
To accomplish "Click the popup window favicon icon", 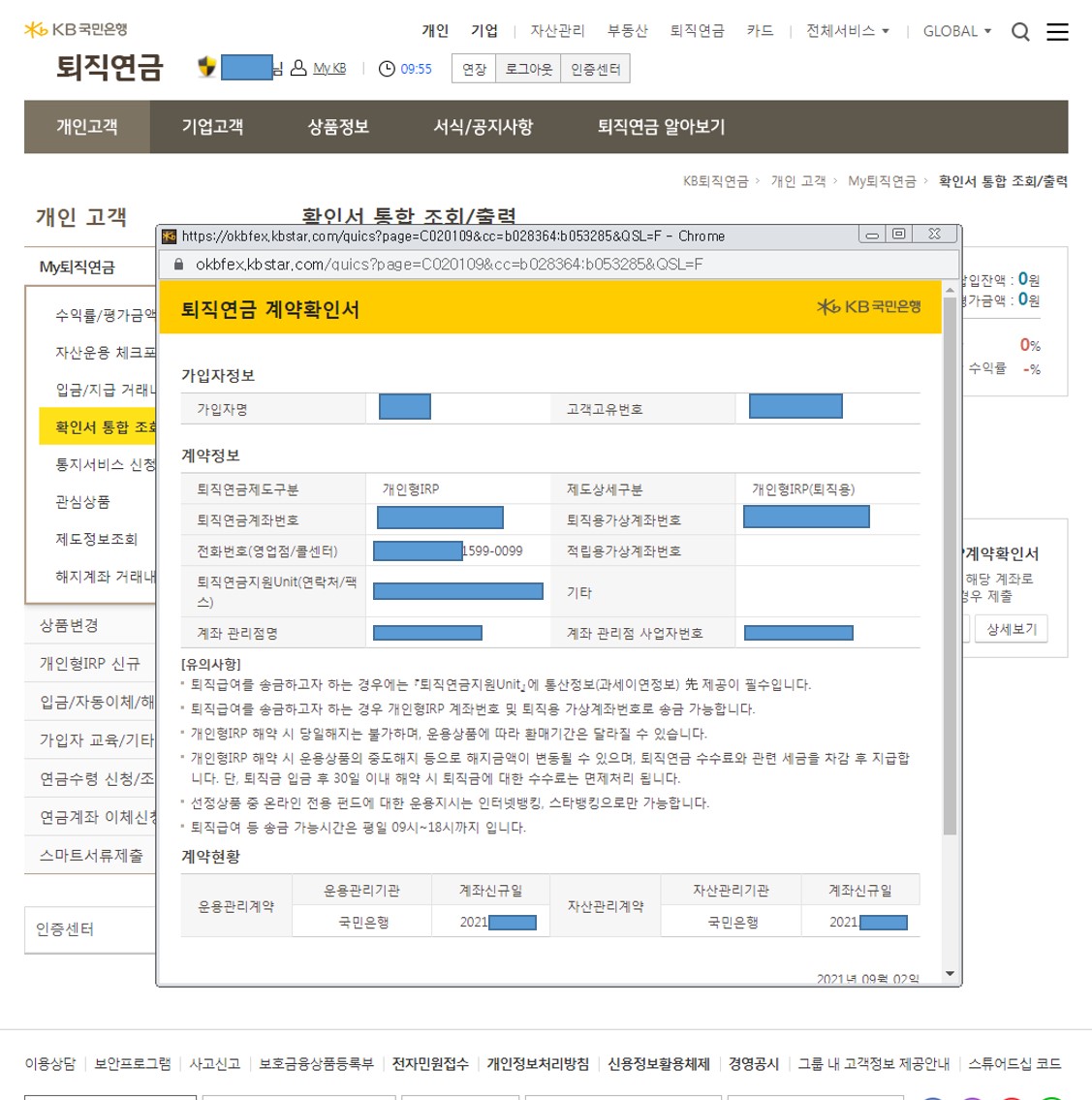I will click(169, 236).
